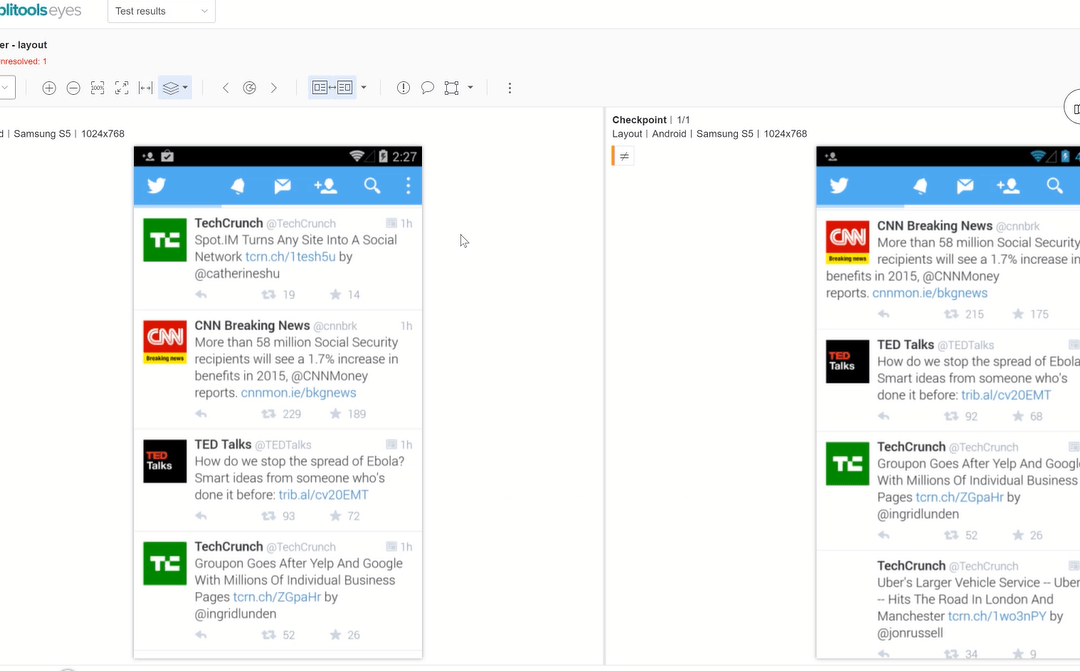Click the zoom out icon
Image resolution: width=1080 pixels, height=671 pixels.
(x=73, y=88)
